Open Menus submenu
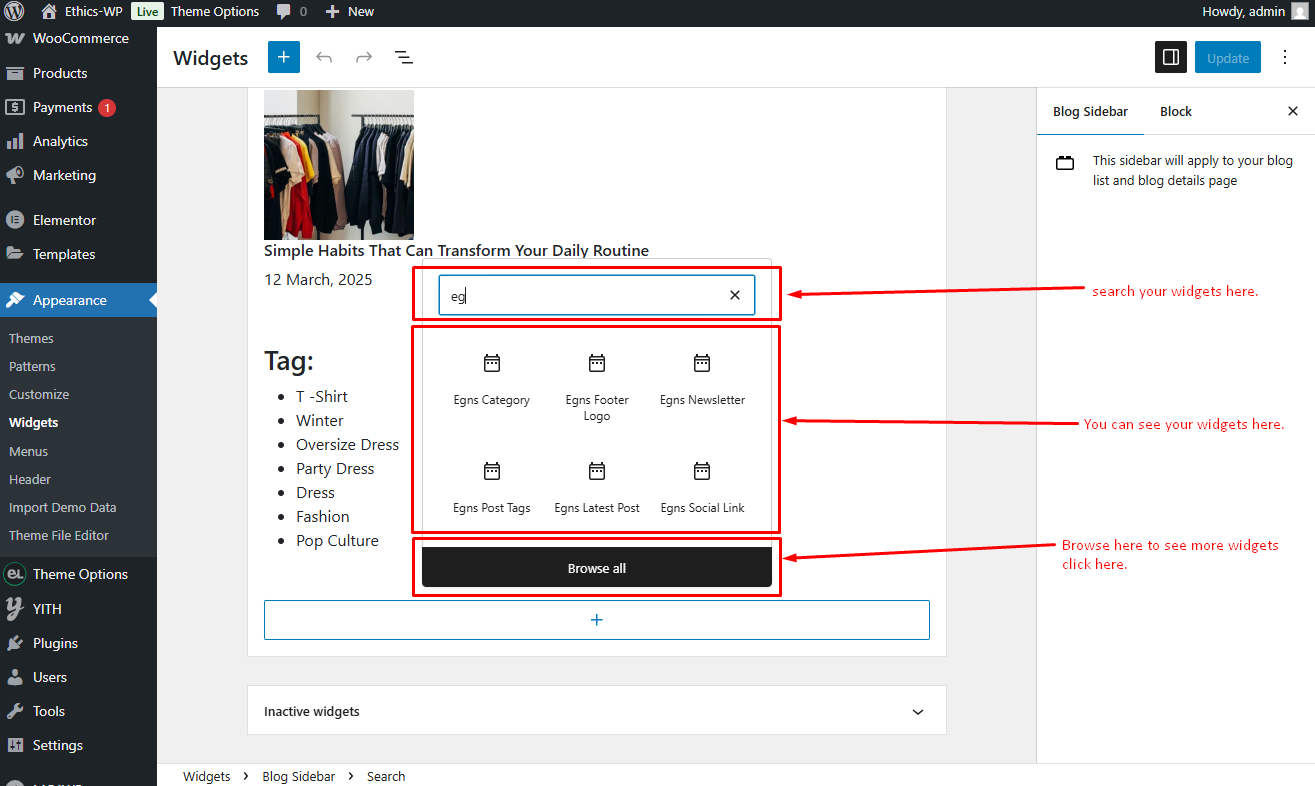This screenshot has height=786, width=1315. (28, 451)
